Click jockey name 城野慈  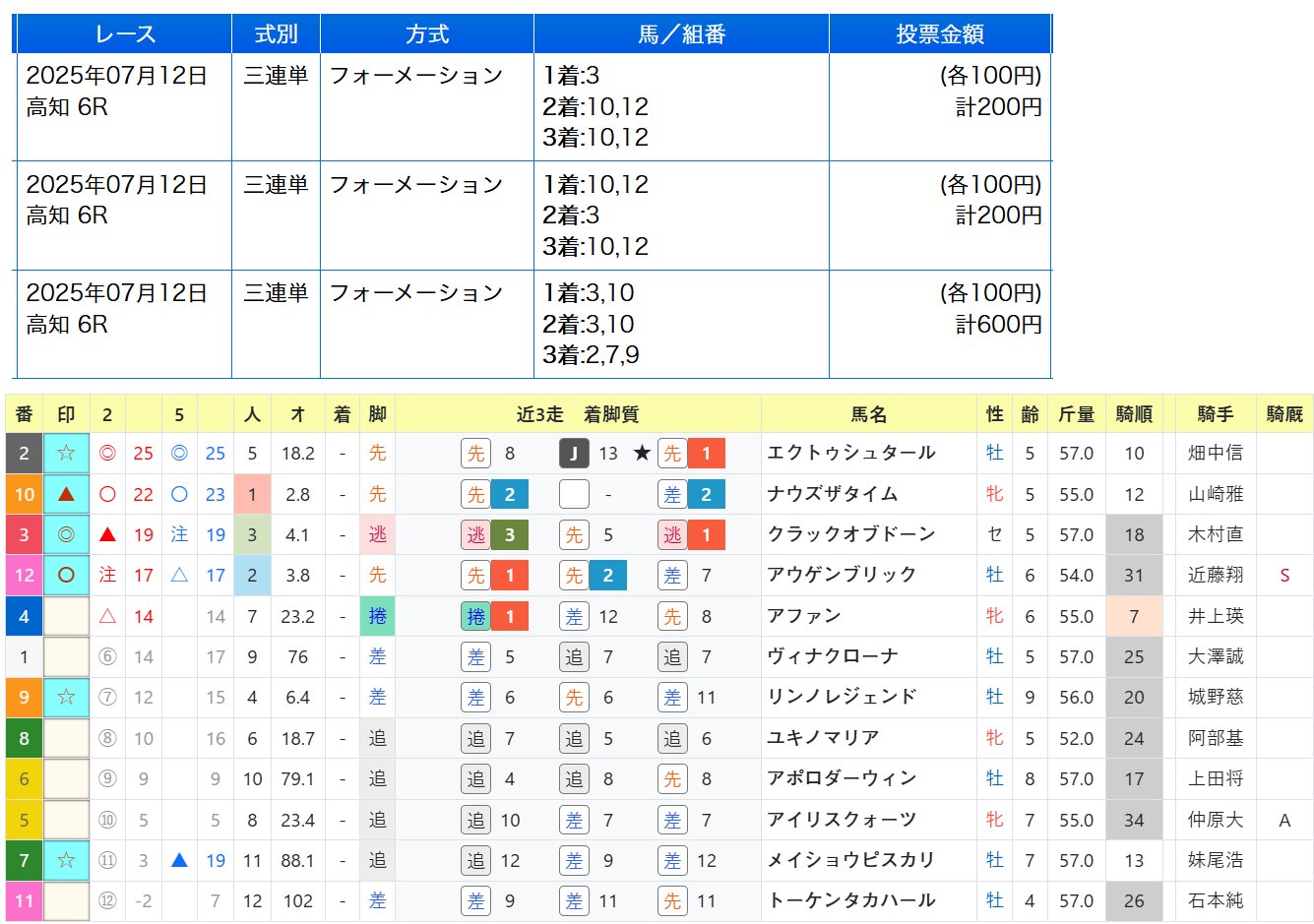pos(1216,697)
